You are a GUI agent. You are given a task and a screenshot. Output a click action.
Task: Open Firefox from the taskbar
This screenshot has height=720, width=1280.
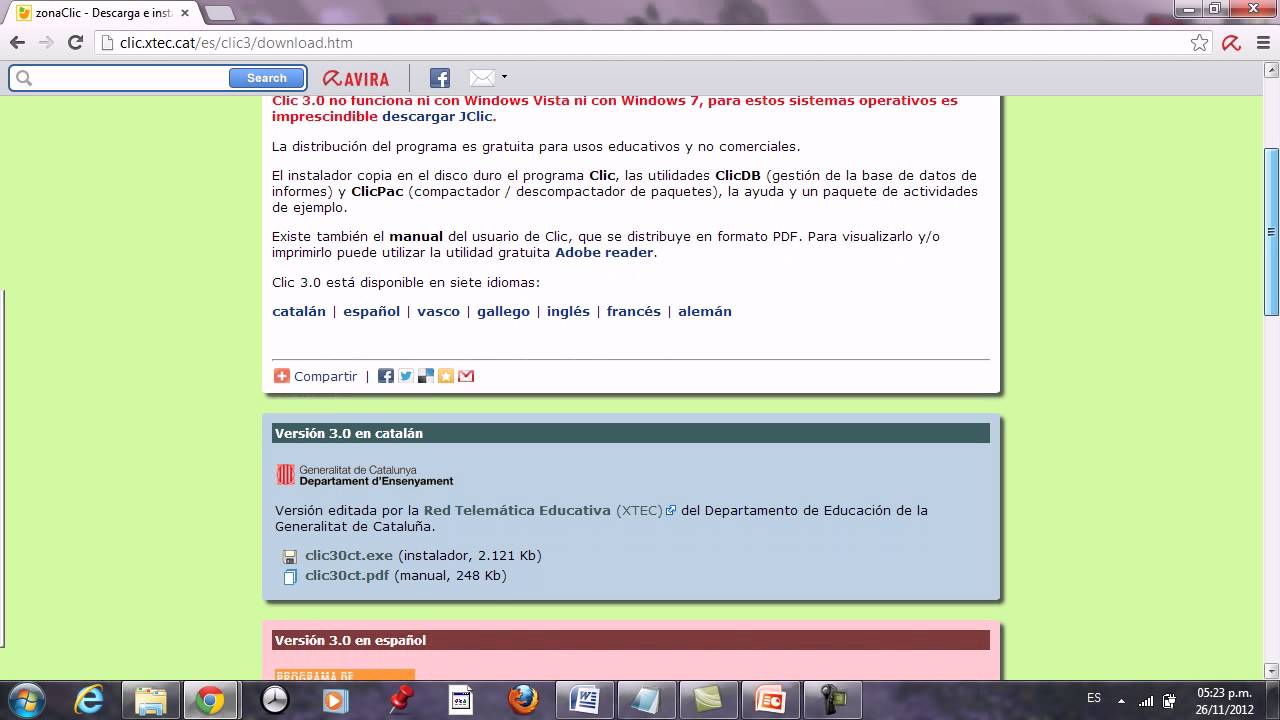click(522, 700)
